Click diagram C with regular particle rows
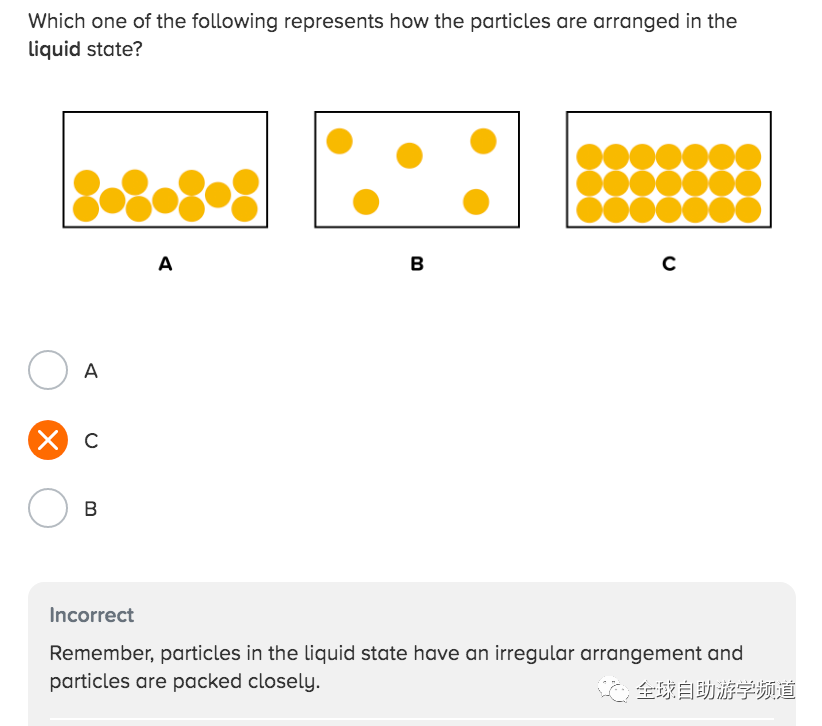This screenshot has height=726, width=822. [x=668, y=169]
